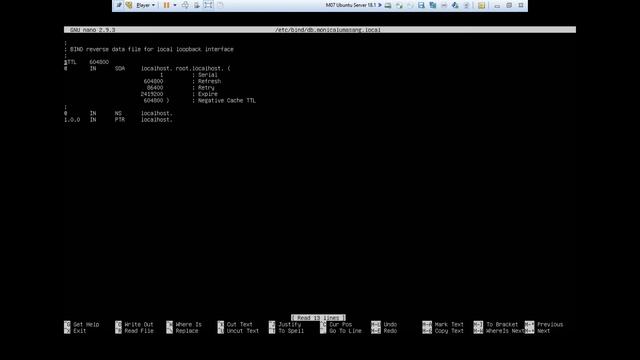640x360 pixels.
Task: Click the SOA record type text
Action: (x=120, y=69)
